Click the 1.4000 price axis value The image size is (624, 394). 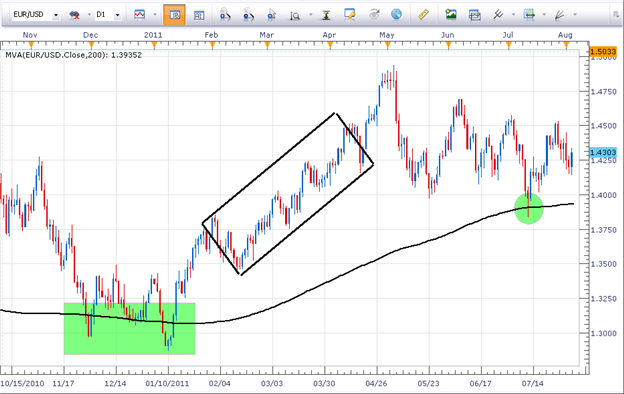click(603, 195)
